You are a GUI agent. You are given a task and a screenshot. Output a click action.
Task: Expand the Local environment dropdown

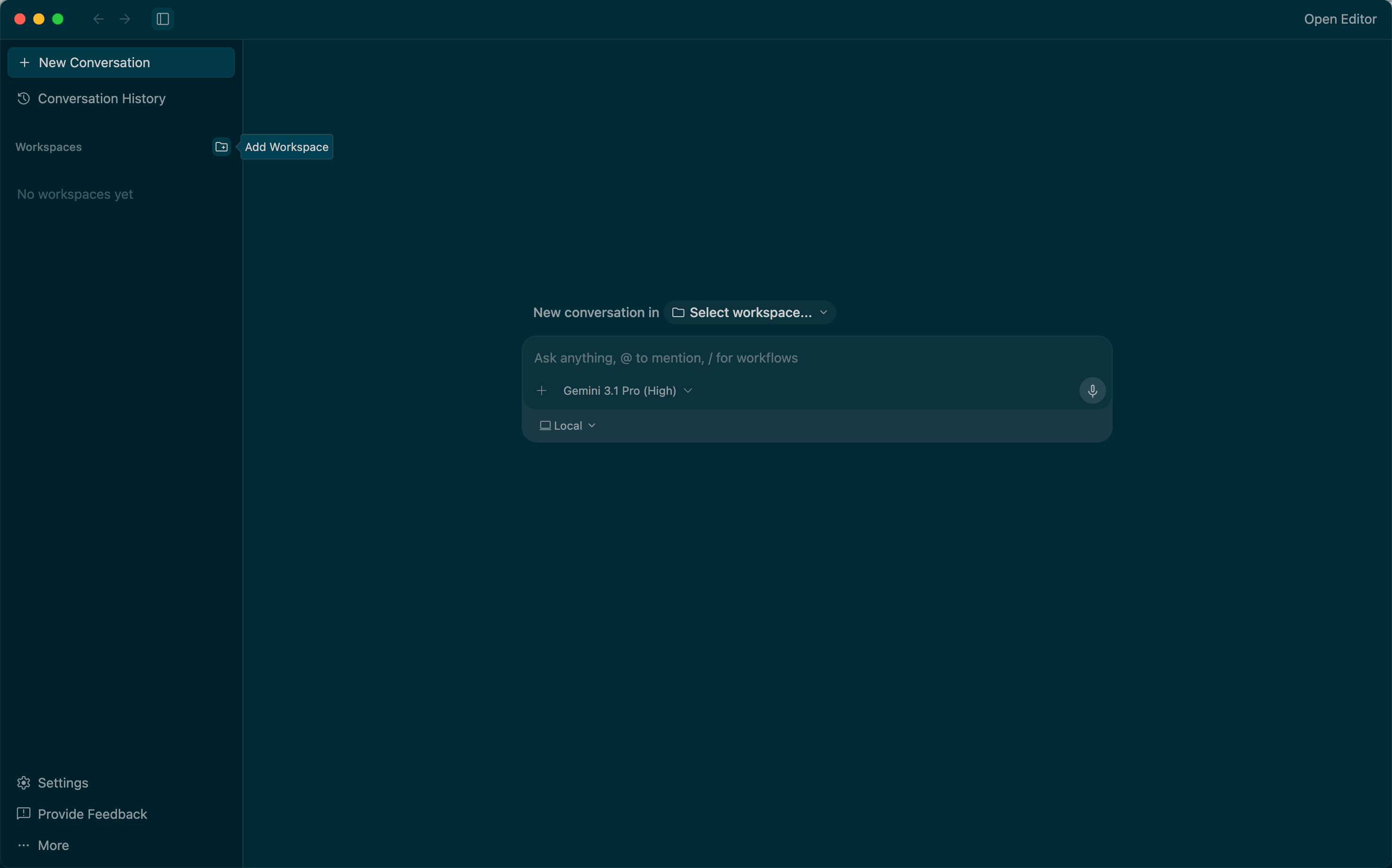click(x=567, y=425)
